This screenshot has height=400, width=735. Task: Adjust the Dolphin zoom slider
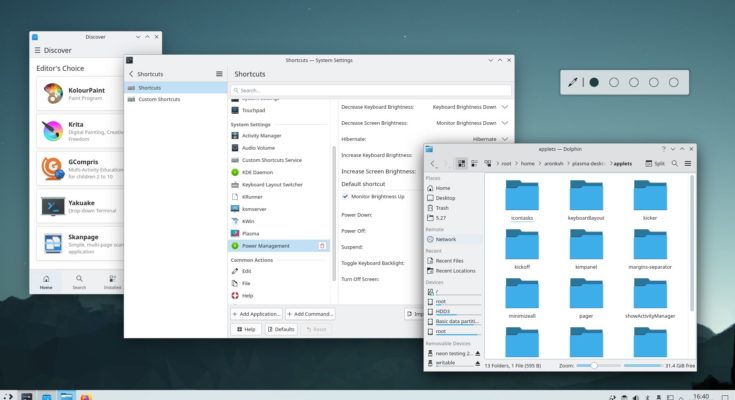(x=594, y=366)
